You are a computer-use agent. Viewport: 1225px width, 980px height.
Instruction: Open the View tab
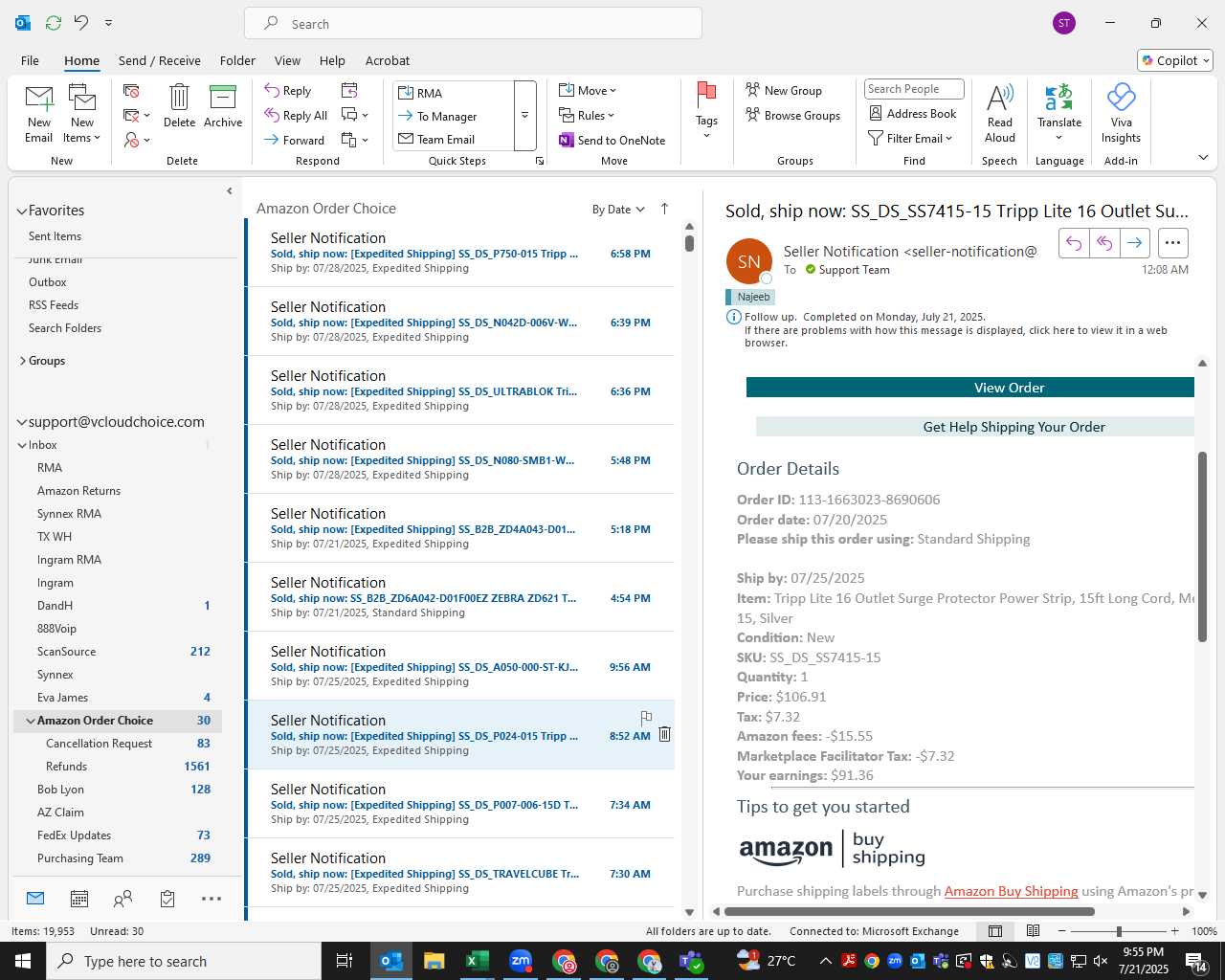[x=287, y=60]
